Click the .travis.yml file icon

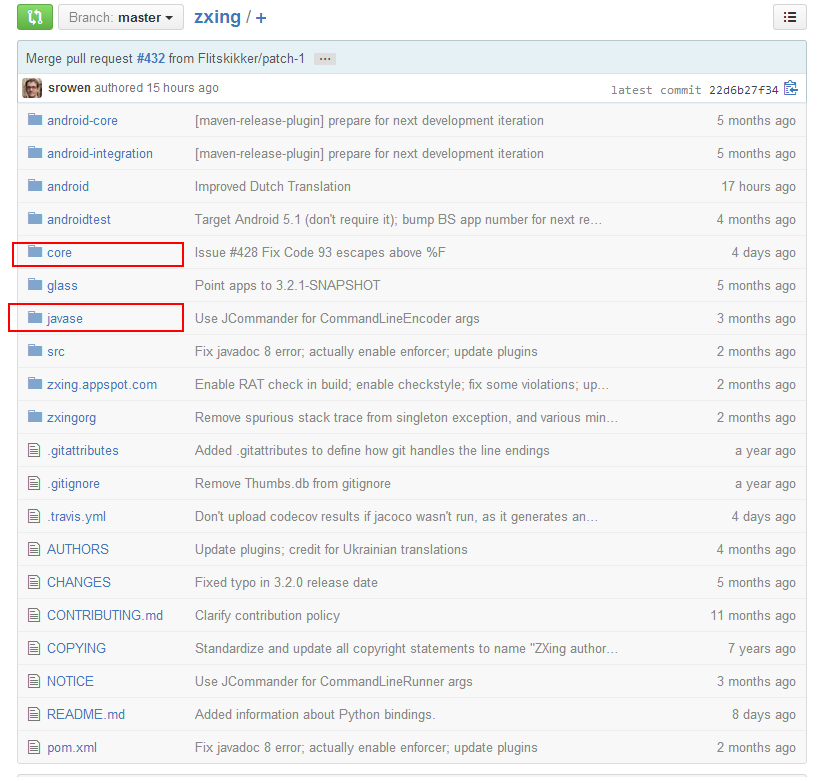pos(34,516)
